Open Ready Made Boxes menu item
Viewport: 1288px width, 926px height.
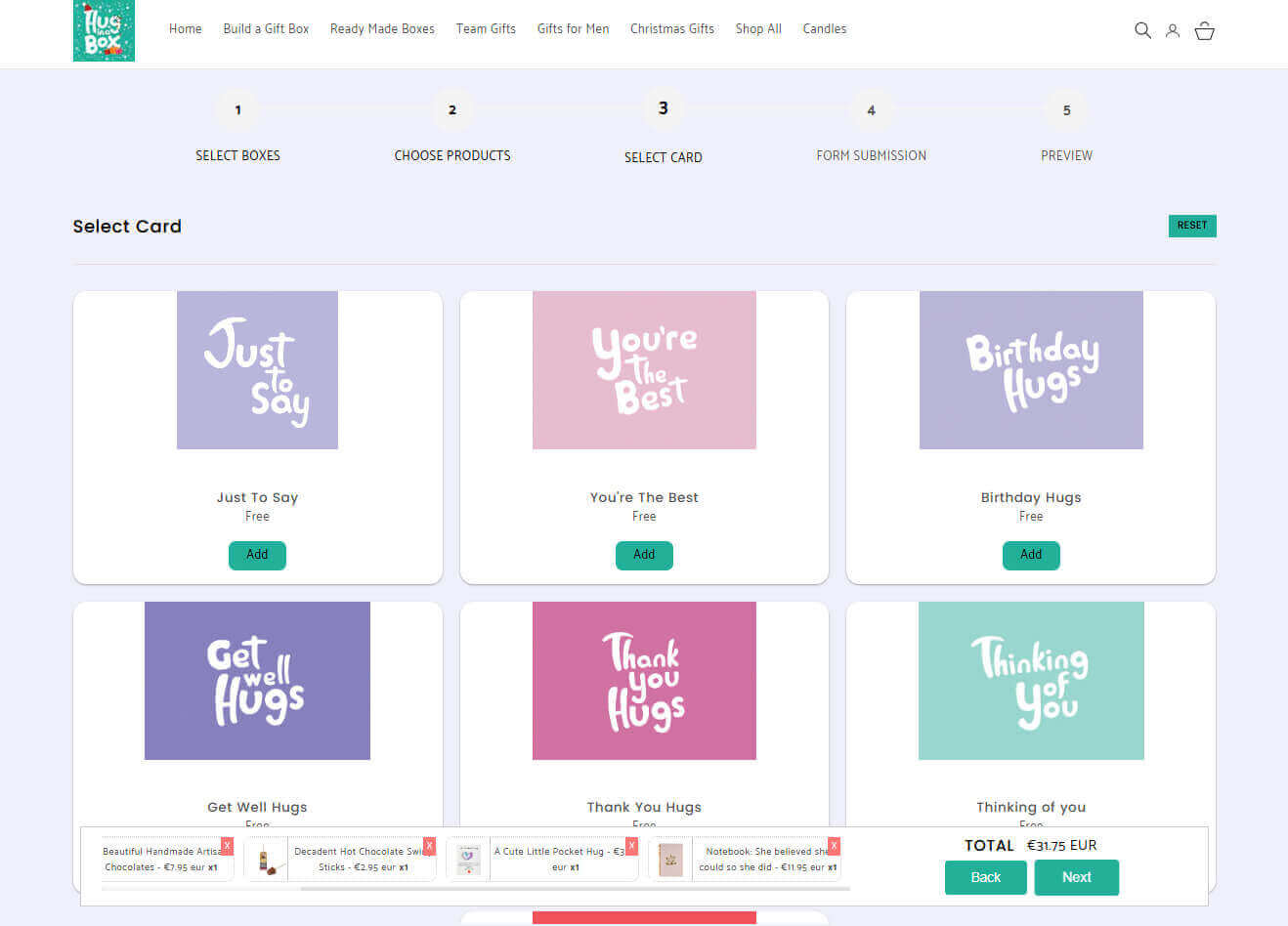click(382, 29)
